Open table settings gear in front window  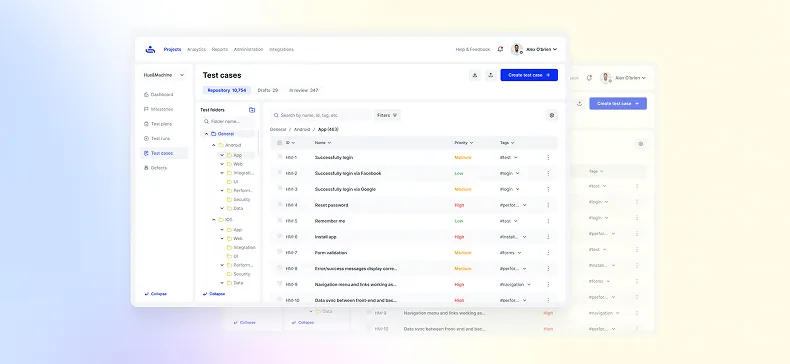552,115
